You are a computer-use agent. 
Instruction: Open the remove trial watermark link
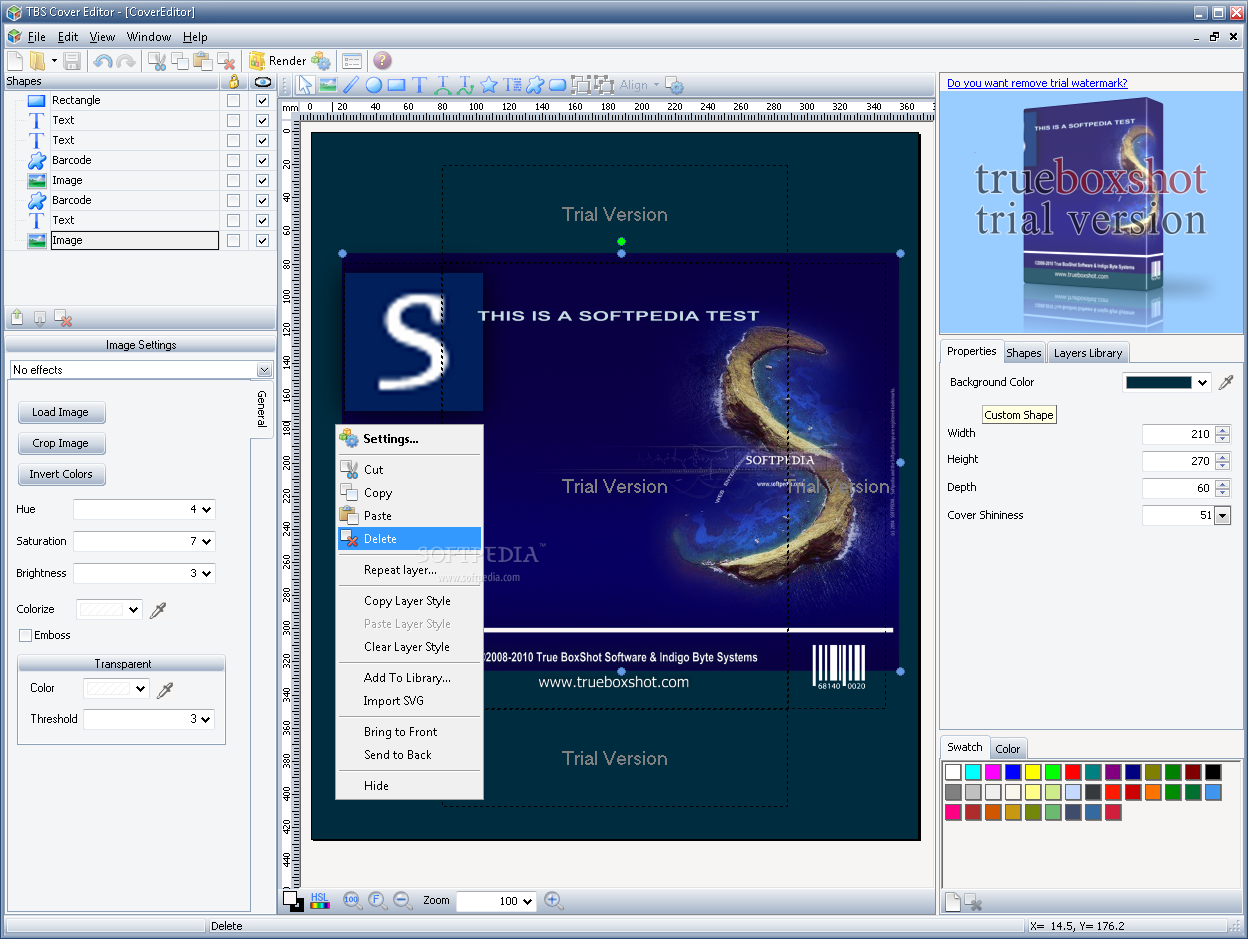click(1037, 83)
